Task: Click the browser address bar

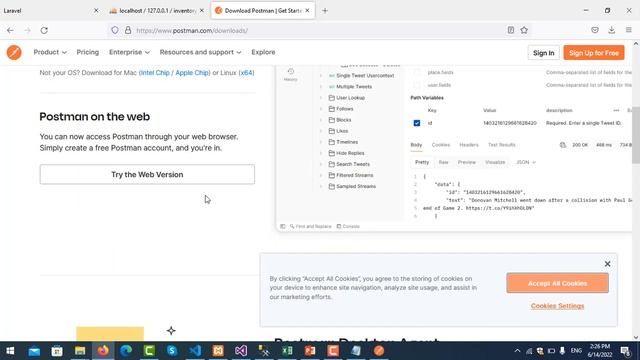Action: (318, 30)
